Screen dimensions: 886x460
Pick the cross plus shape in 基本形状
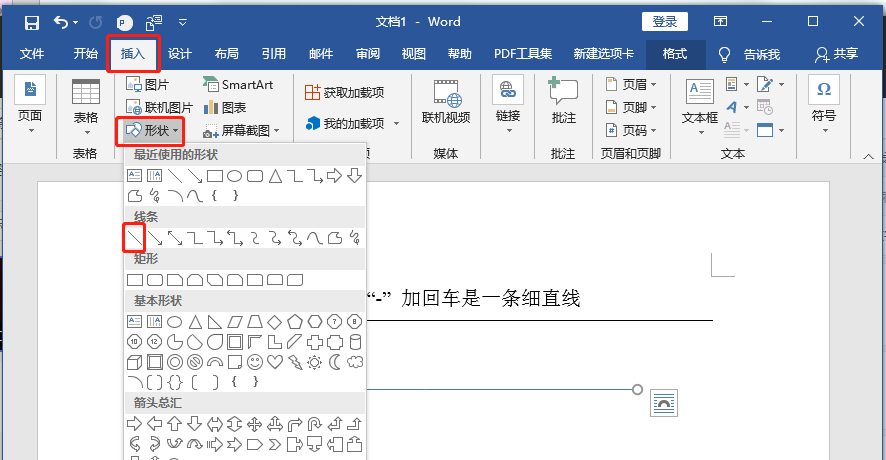[x=315, y=342]
